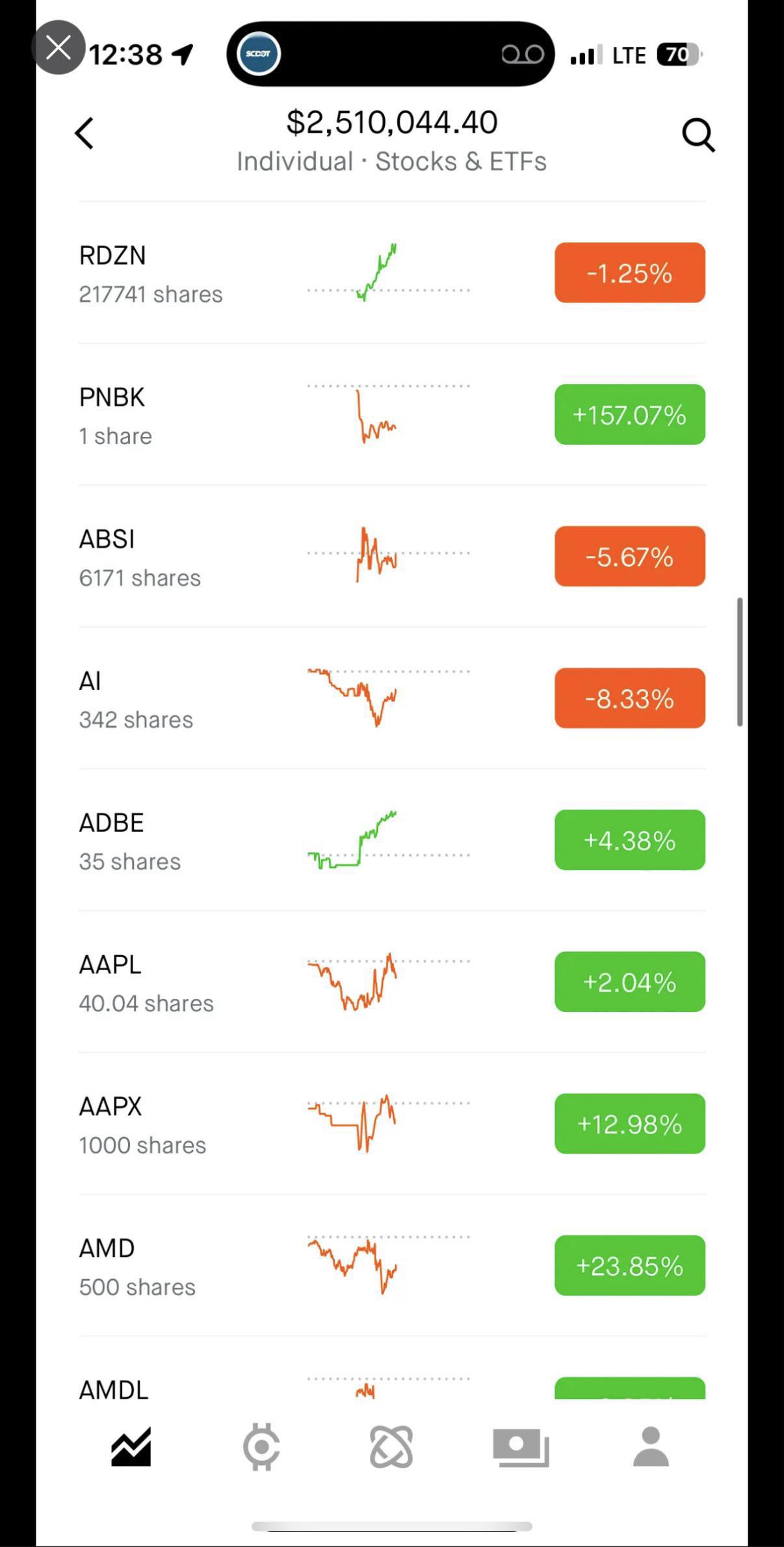Tap the AI -8.33% badge
The height and width of the screenshot is (1547, 784).
pos(629,698)
